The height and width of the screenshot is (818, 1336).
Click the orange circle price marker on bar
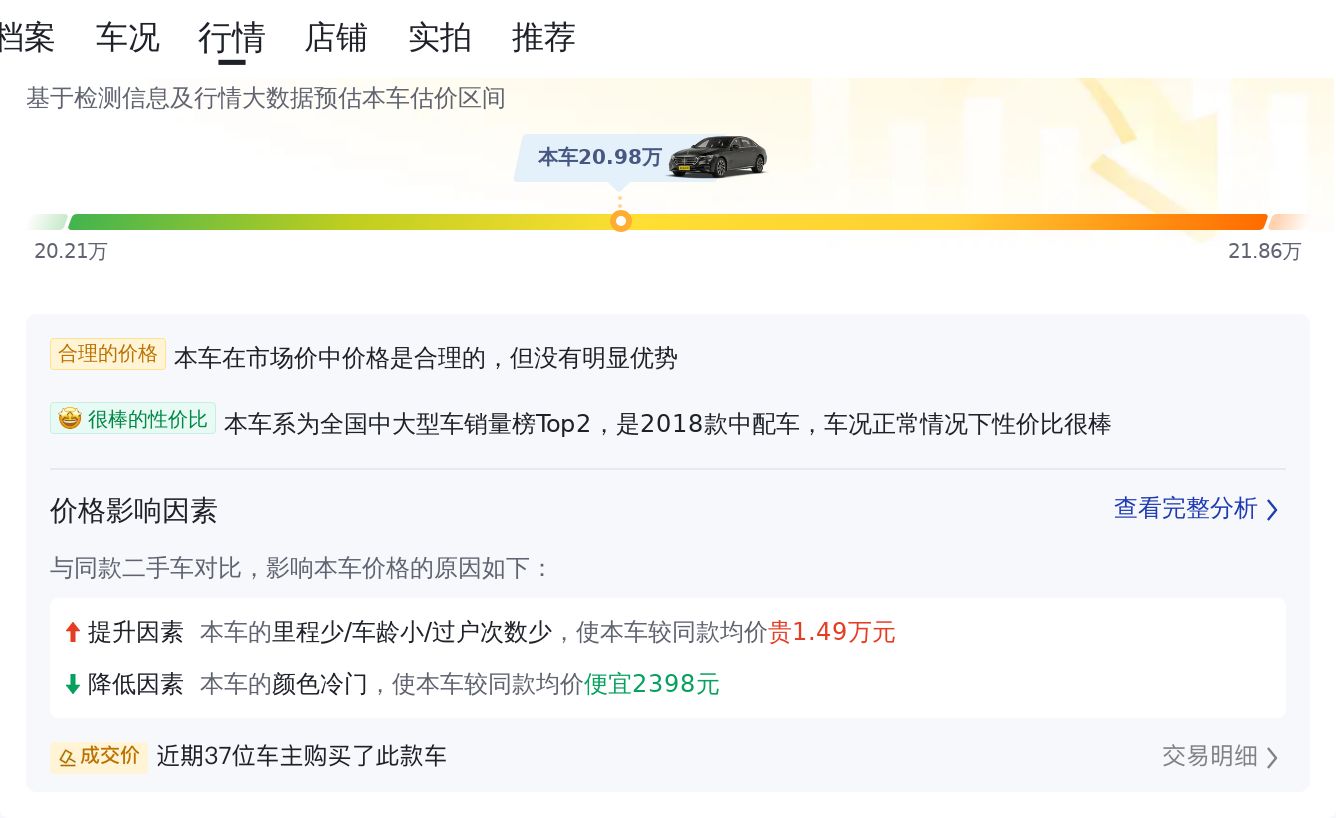[621, 221]
